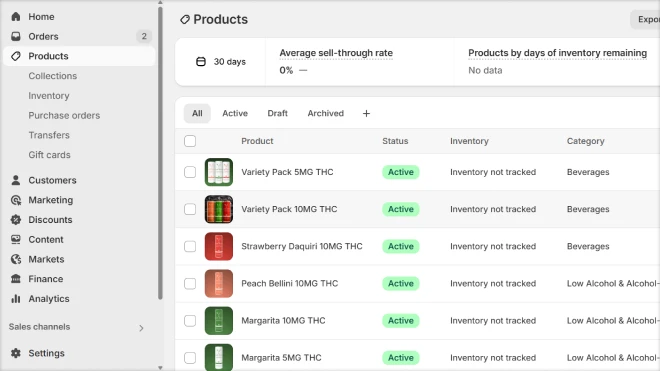Expand the Sales channels chevron

tap(141, 328)
